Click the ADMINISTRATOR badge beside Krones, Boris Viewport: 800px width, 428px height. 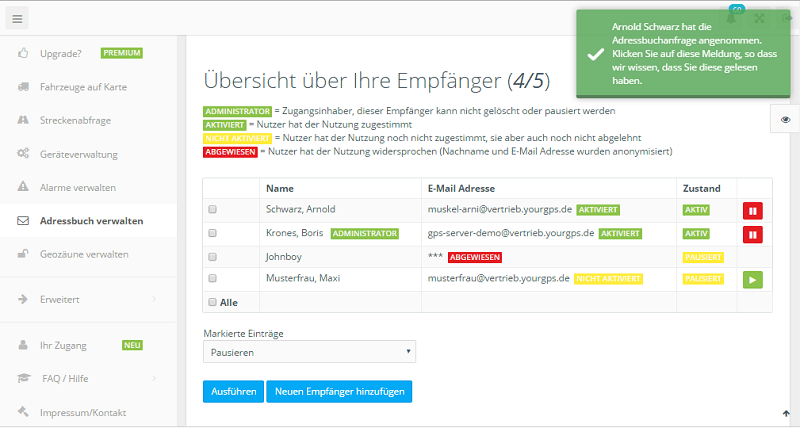(365, 234)
